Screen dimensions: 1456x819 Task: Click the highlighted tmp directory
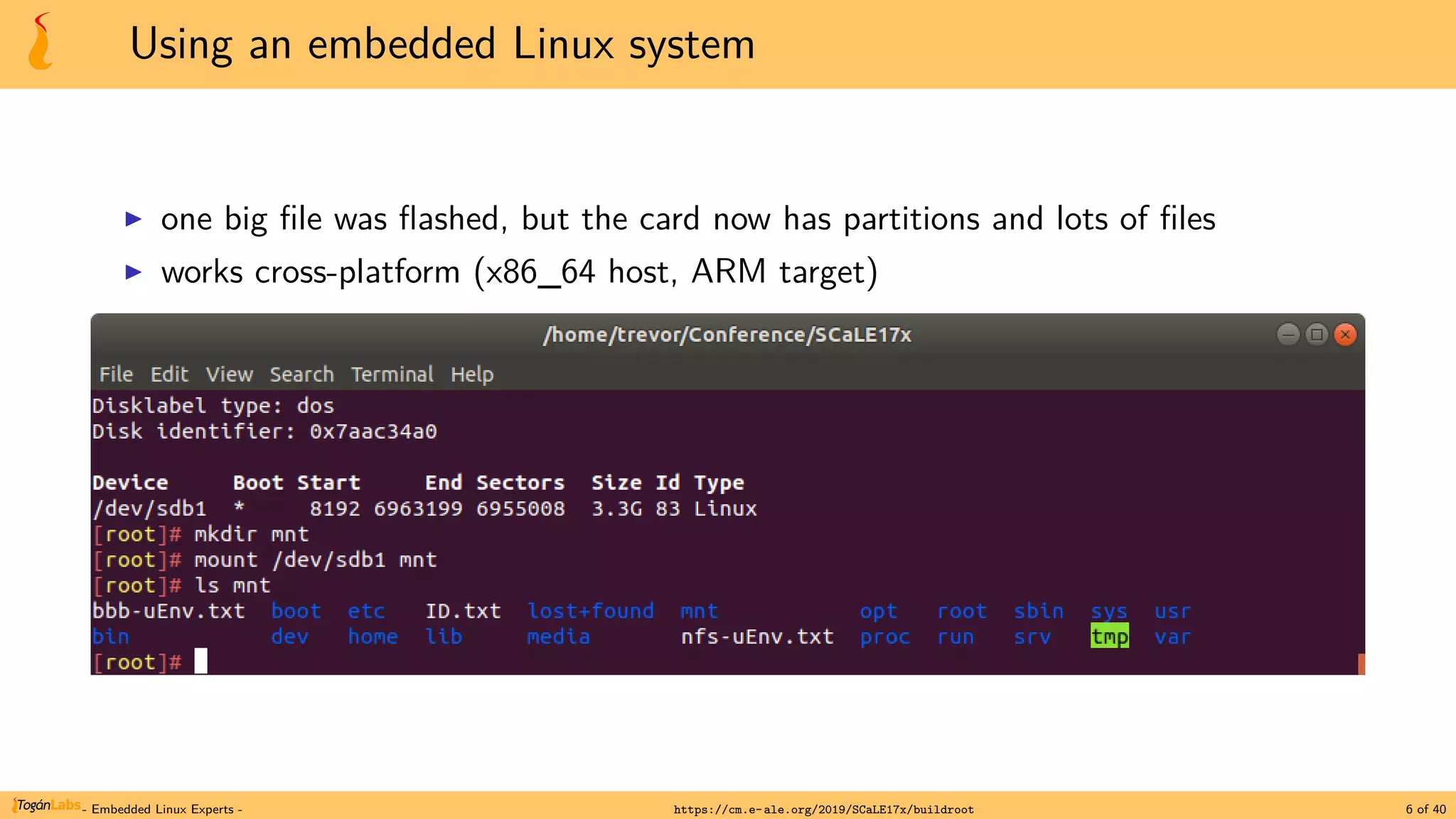(x=1109, y=636)
